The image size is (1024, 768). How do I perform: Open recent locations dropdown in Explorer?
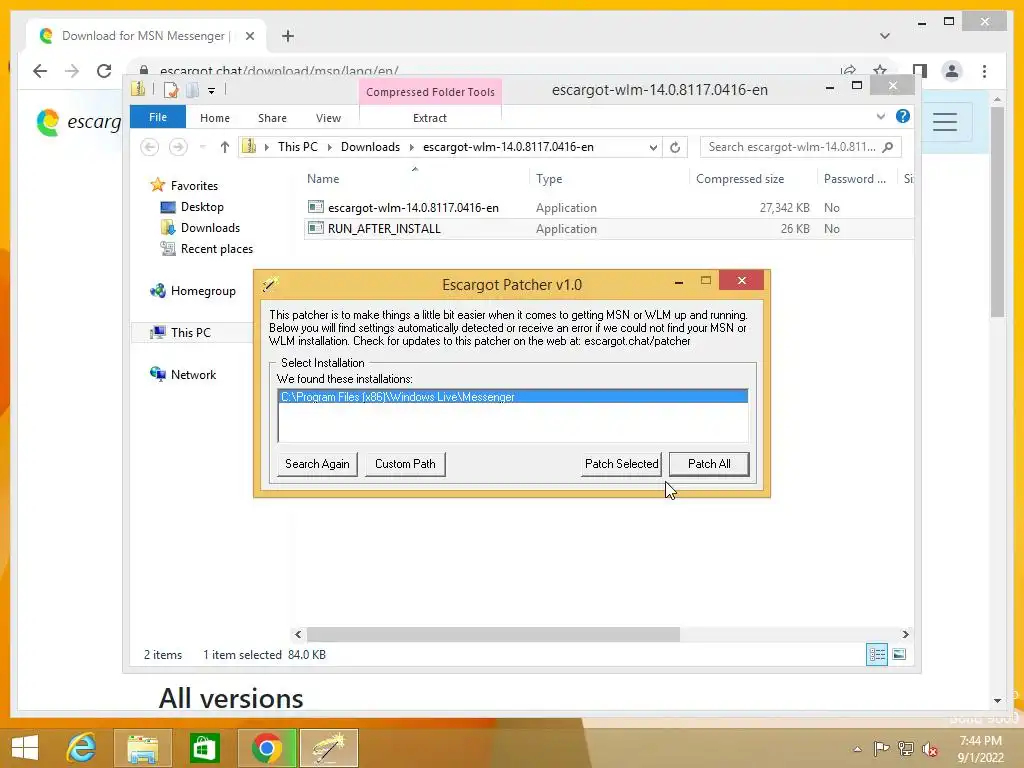(203, 147)
